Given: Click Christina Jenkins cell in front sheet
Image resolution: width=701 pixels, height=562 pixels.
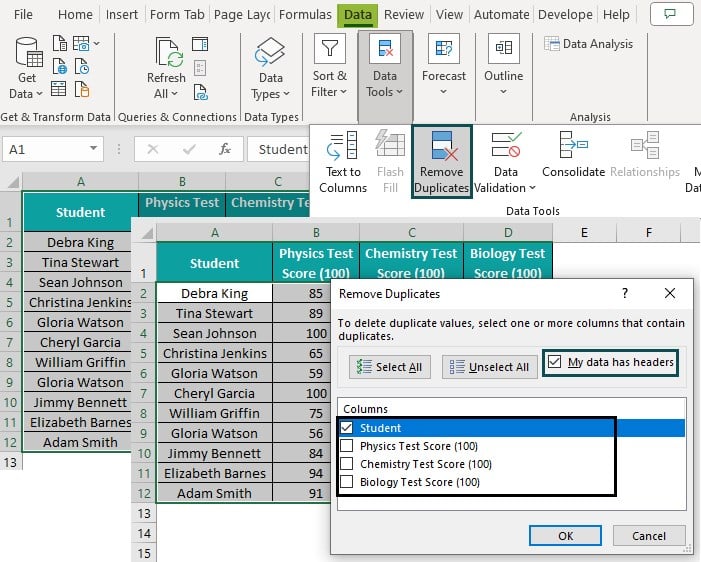Looking at the screenshot, I should point(215,353).
